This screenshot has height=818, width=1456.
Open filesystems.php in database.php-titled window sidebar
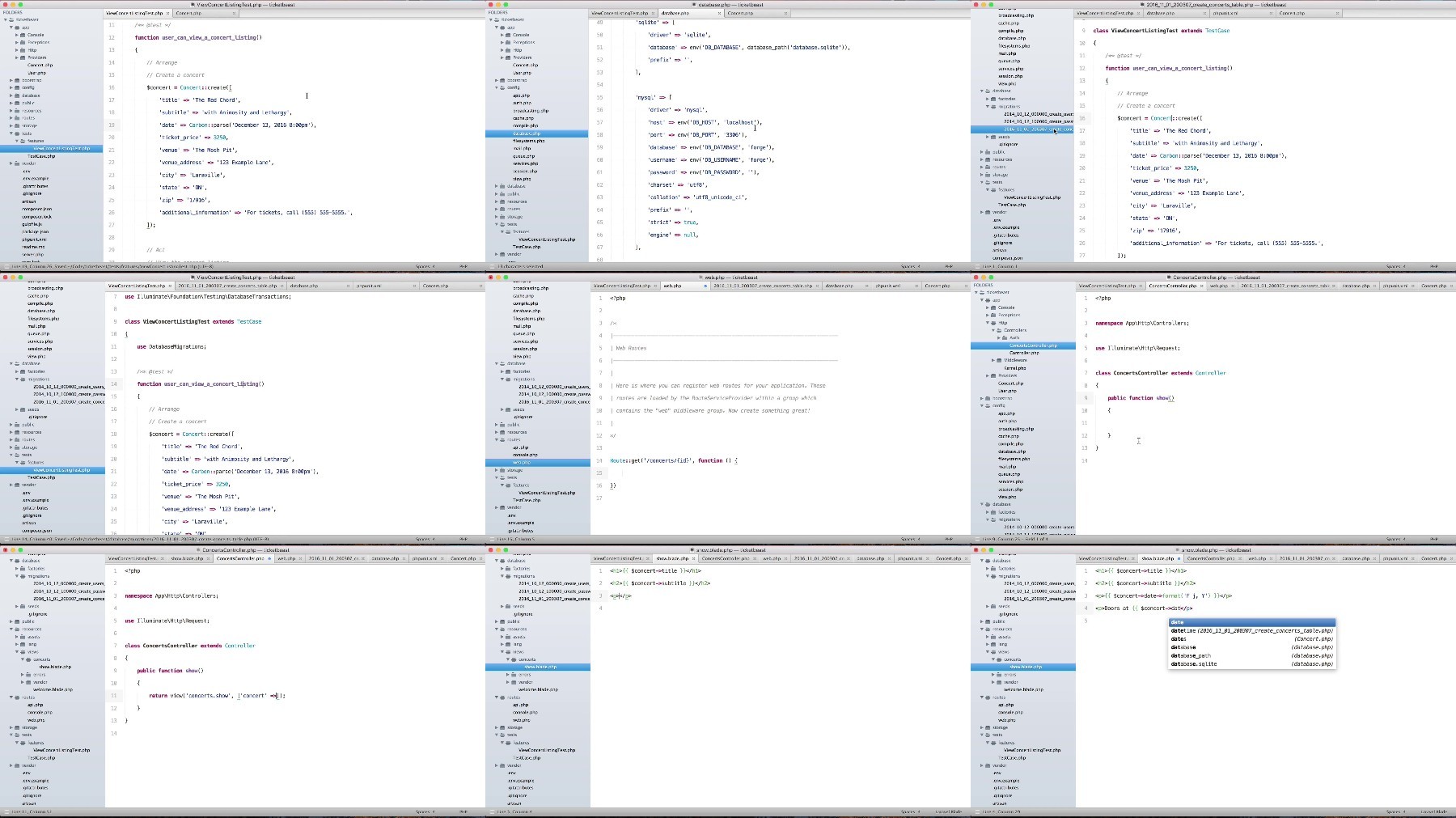(x=529, y=141)
